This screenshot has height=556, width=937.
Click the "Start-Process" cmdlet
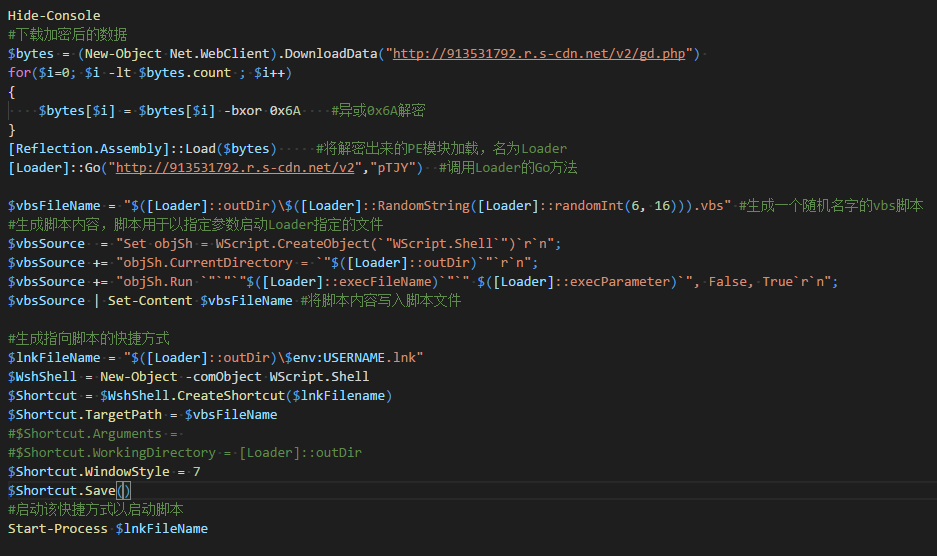point(57,528)
